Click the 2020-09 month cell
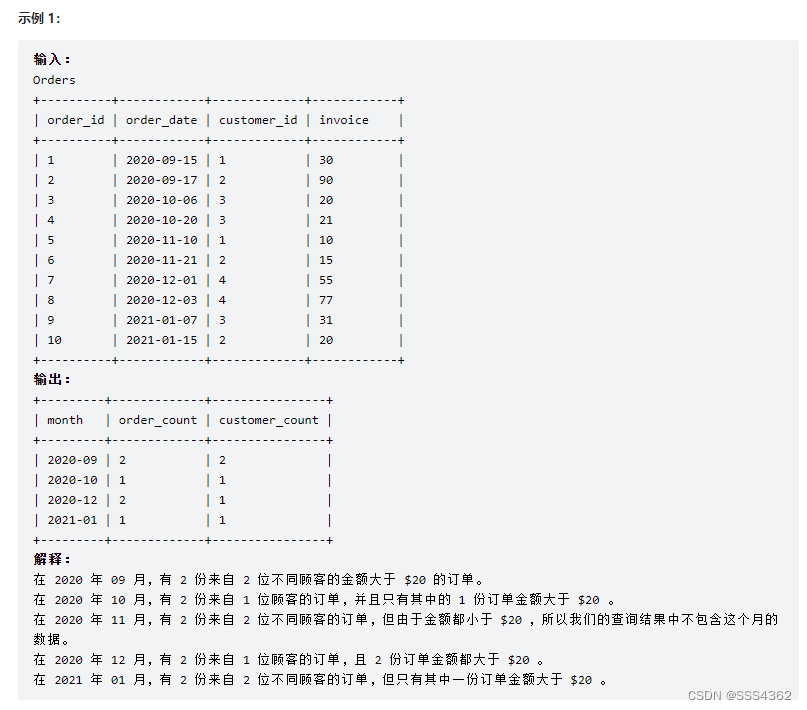Screen dimensions: 807x710 [72, 460]
